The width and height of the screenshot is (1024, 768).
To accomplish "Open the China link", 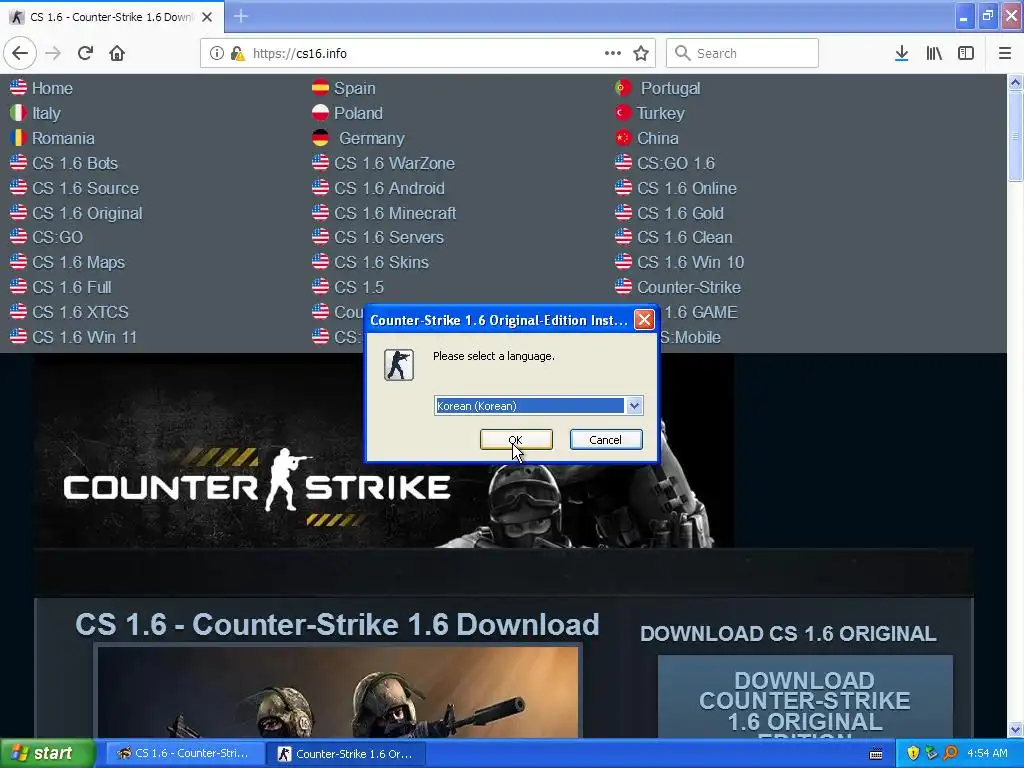I will coord(658,138).
